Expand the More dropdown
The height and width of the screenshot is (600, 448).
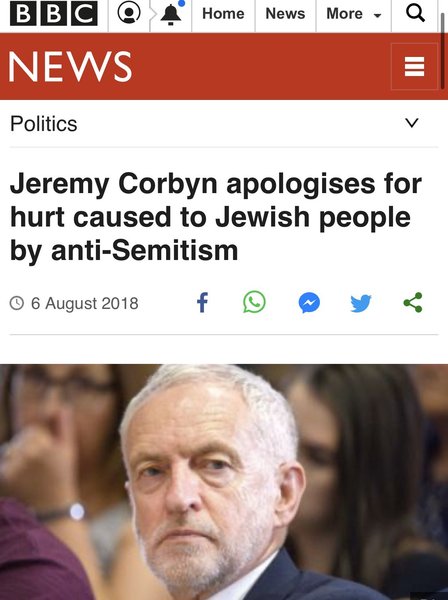click(354, 14)
